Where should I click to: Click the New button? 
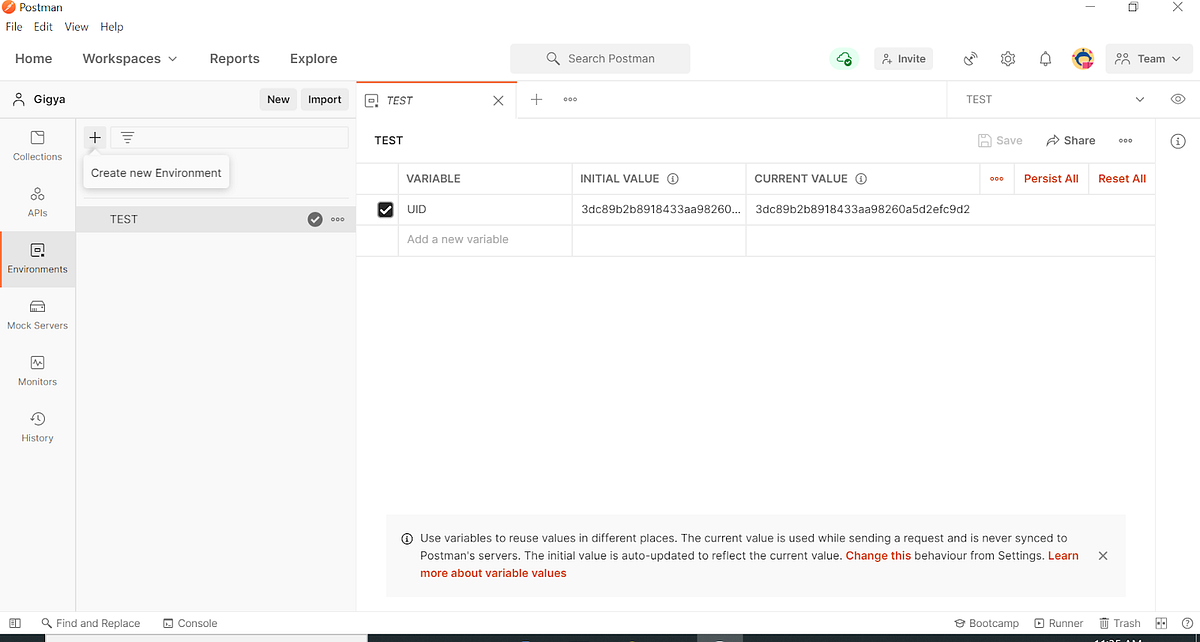coord(278,99)
